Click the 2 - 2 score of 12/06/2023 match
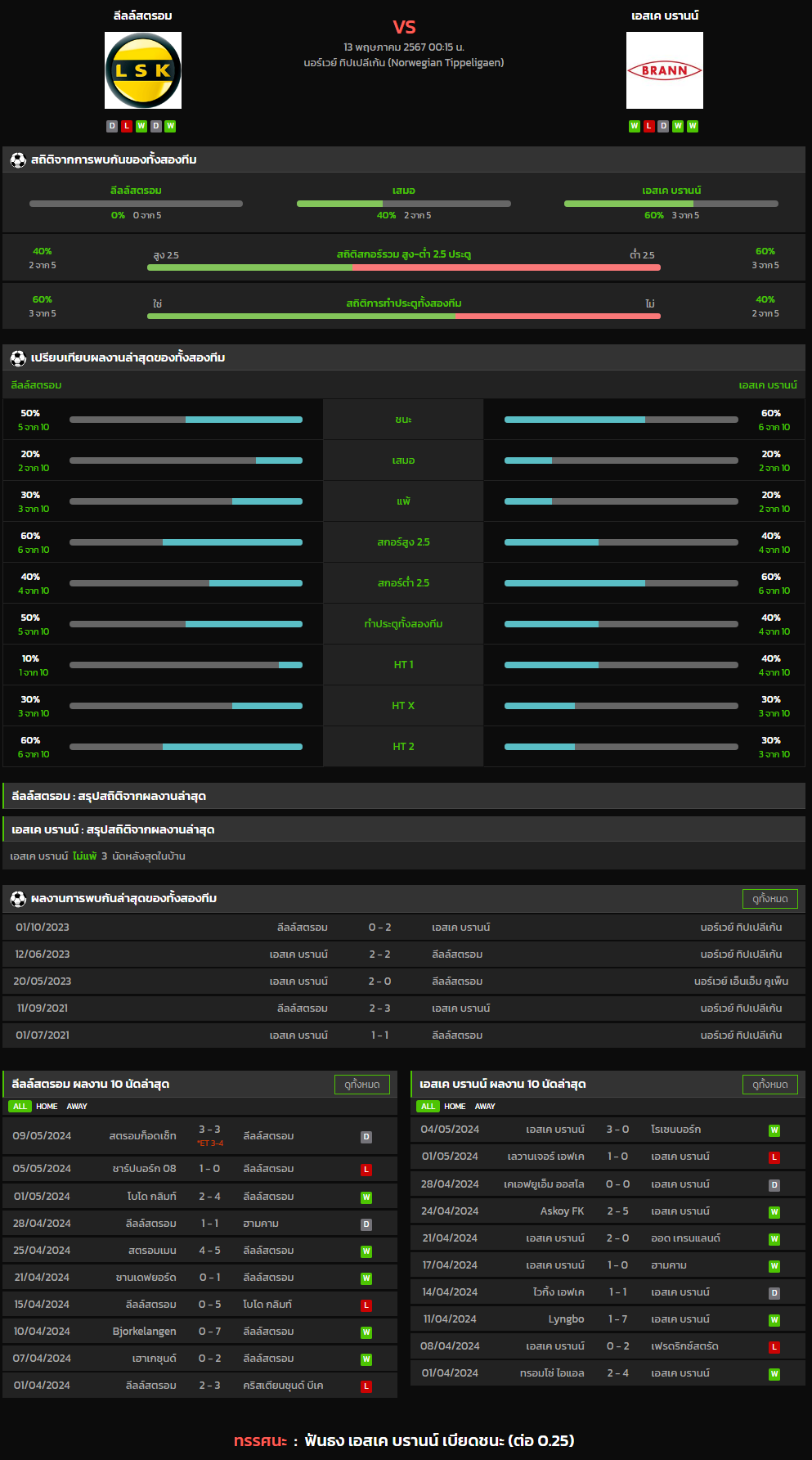Screen dimensions: 812x1460 pyautogui.click(x=379, y=955)
